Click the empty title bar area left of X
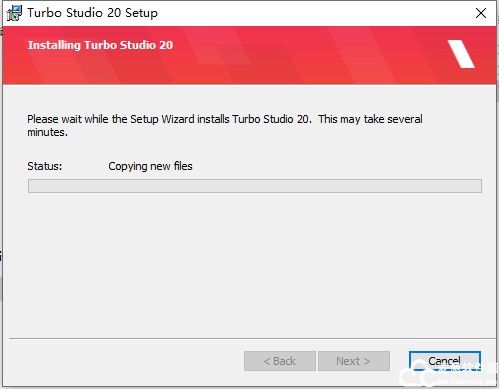This screenshot has width=499, height=389. tap(313, 13)
